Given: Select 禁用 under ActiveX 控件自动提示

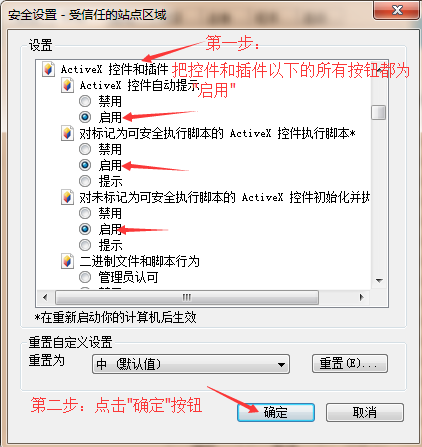Looking at the screenshot, I should click(x=85, y=101).
